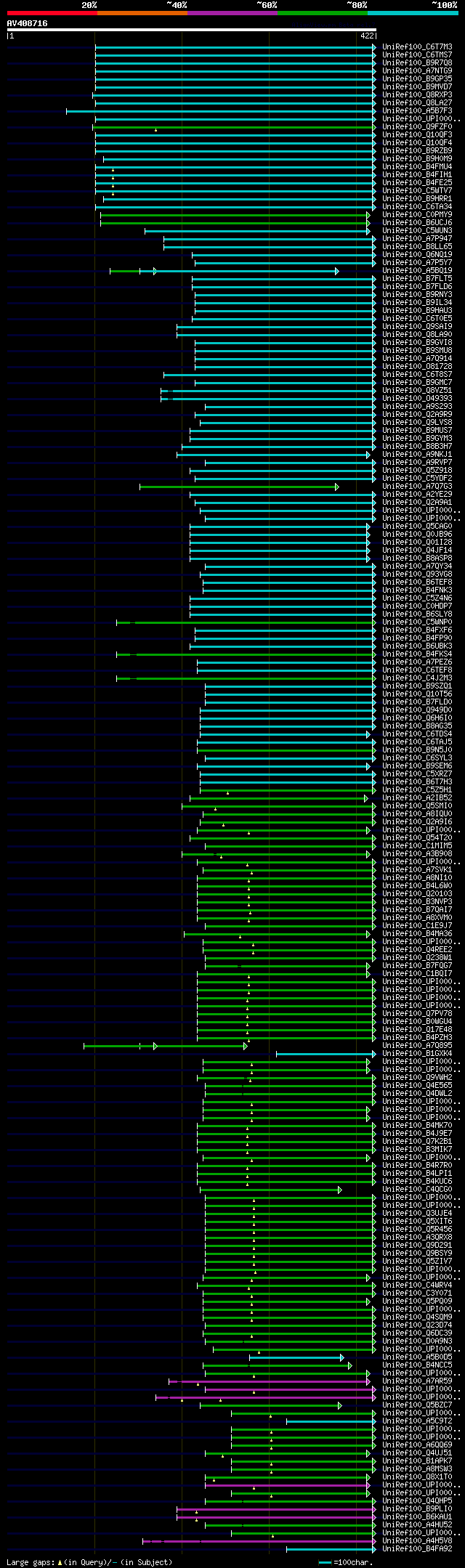Viewport: 465px width, 1568px height.
Task: Select hit label UniRef100_A5B0D5
Action: pyautogui.click(x=417, y=1357)
